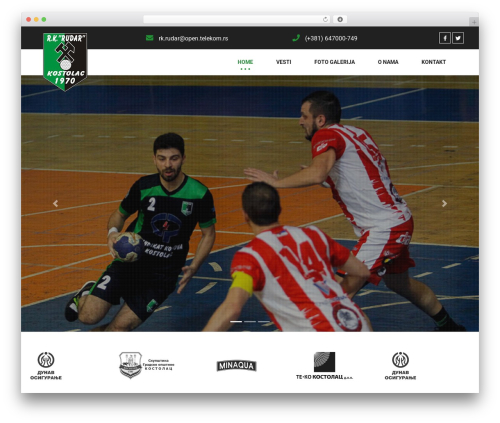Close the window with red button

point(29,19)
